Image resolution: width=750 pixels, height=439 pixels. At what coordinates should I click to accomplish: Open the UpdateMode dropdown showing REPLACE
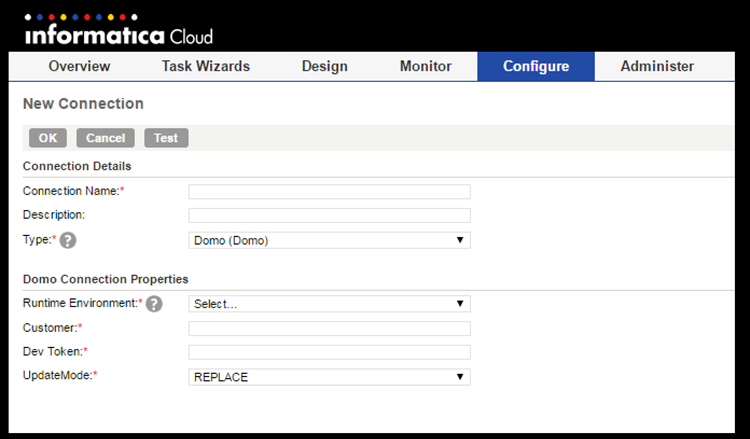tap(330, 377)
